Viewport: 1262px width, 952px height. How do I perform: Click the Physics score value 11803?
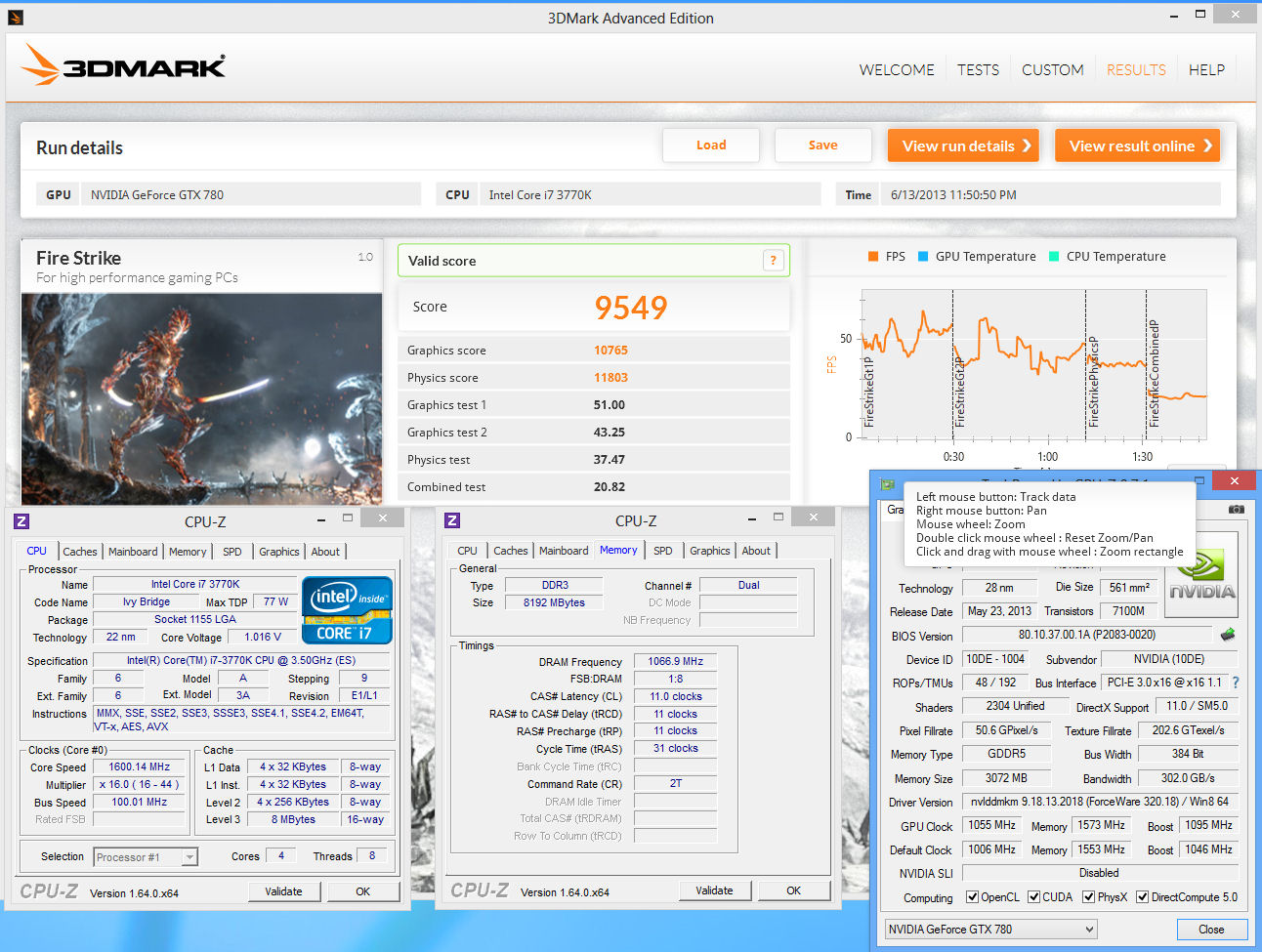click(x=610, y=378)
